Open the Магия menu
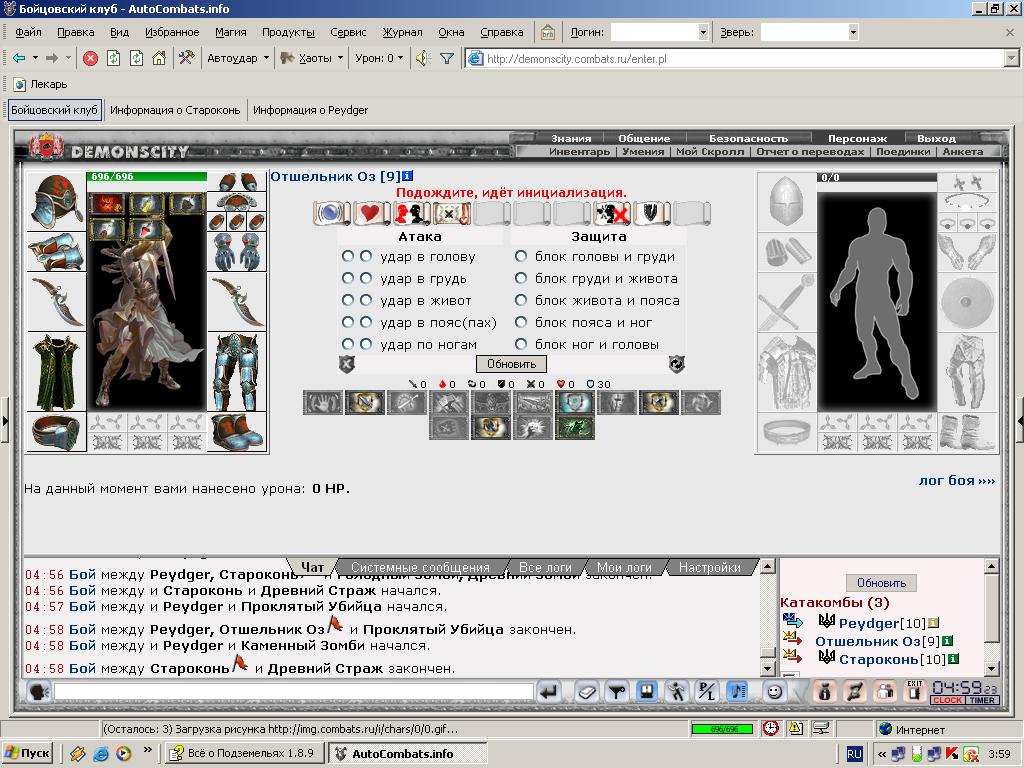Screen dimensions: 1024x768 click(231, 32)
